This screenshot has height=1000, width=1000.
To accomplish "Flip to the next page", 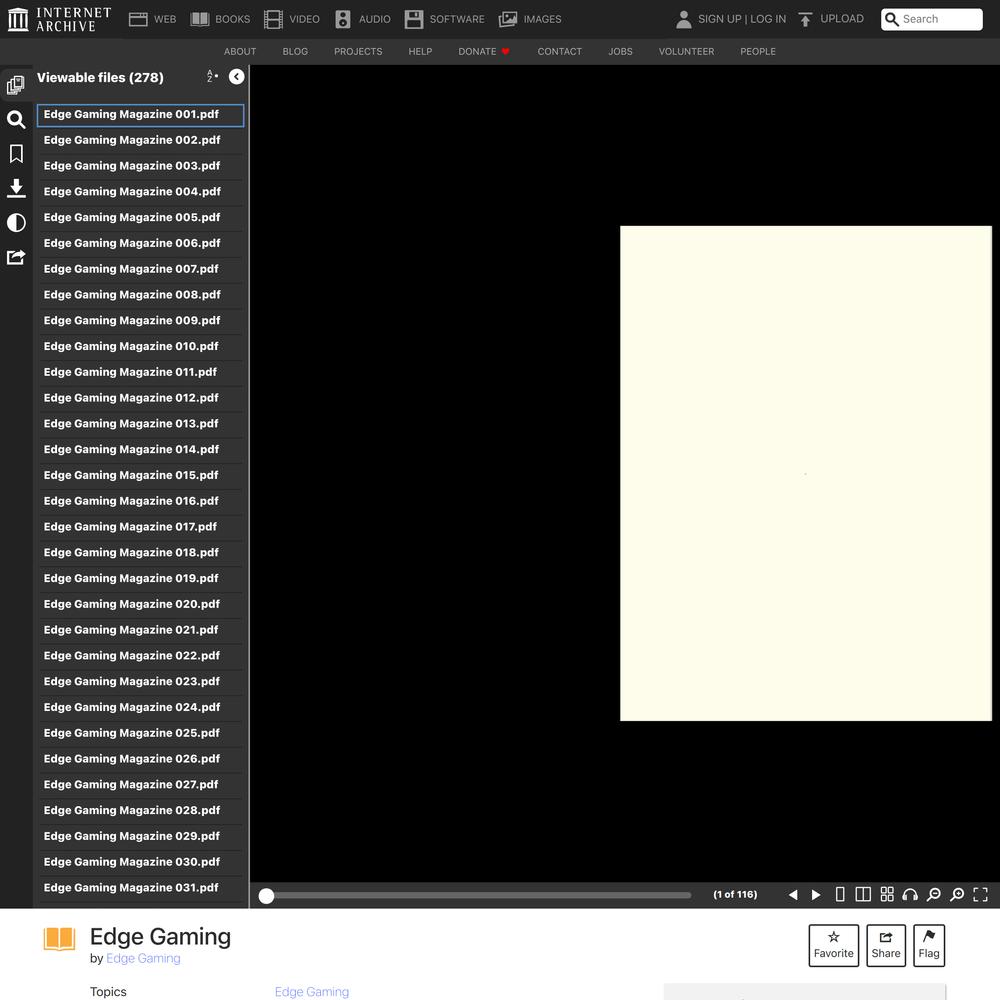I will point(816,895).
